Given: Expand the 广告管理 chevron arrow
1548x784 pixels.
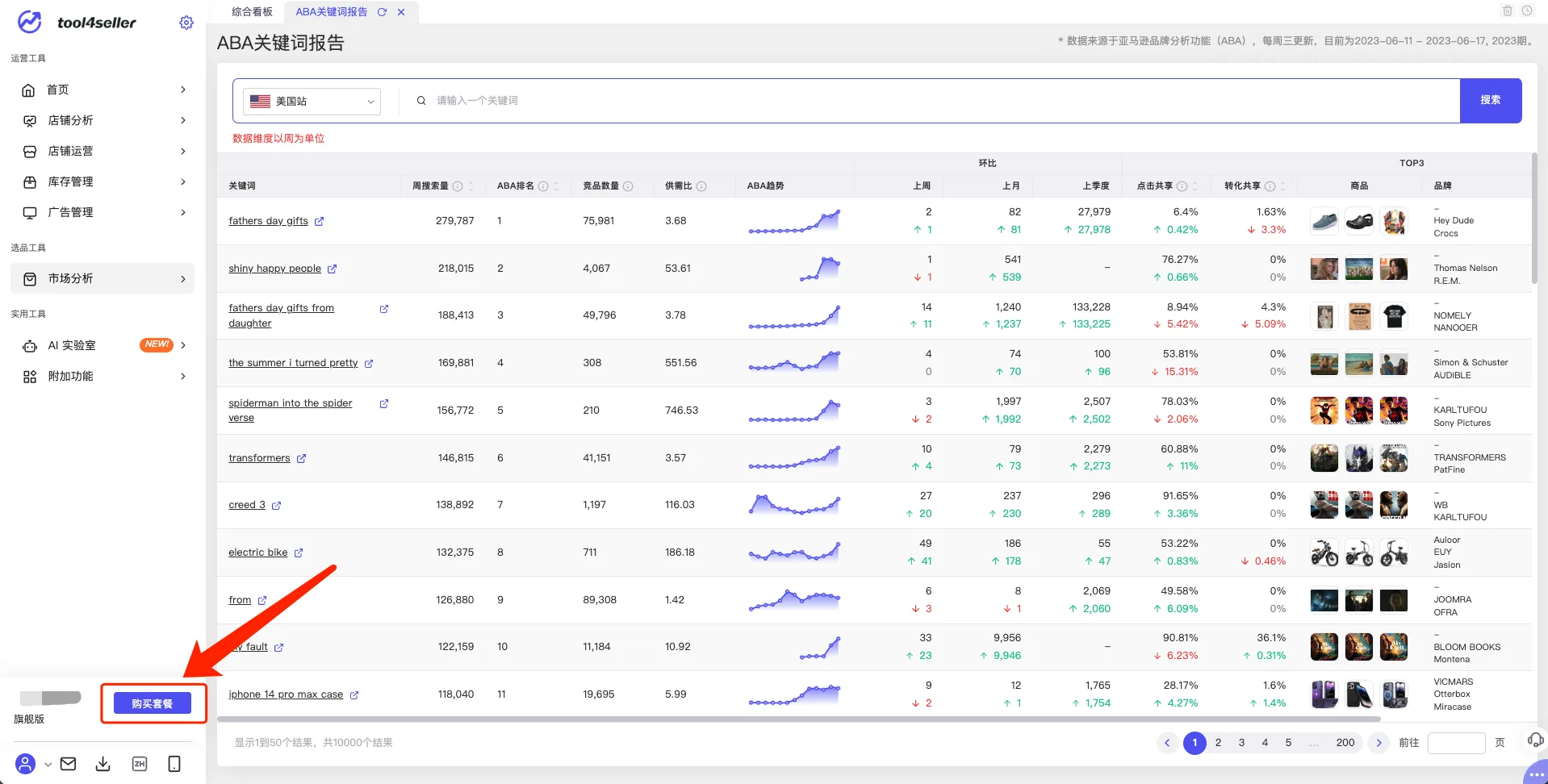Looking at the screenshot, I should (x=183, y=212).
